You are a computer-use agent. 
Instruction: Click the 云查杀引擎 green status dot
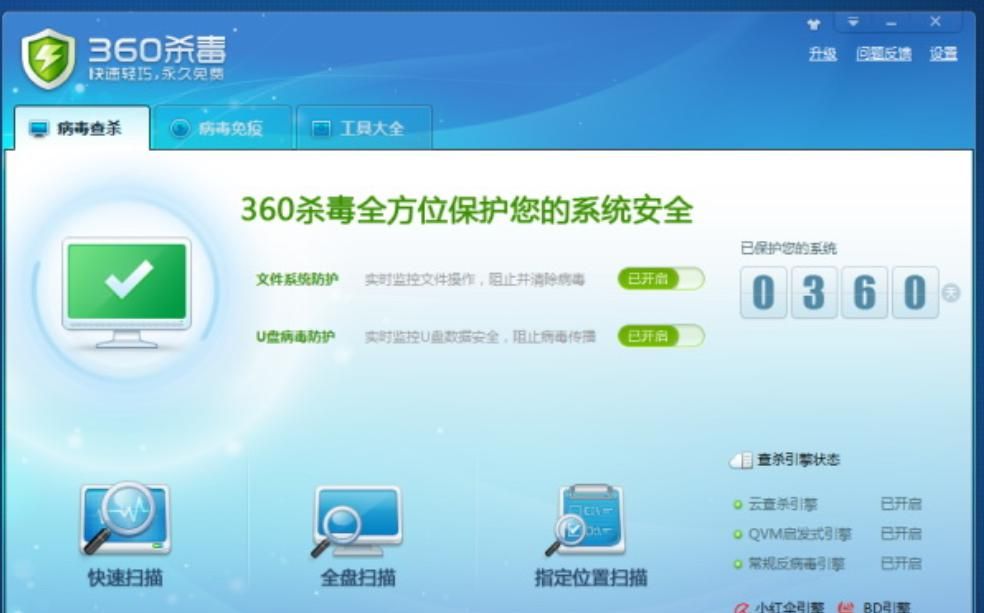737,504
